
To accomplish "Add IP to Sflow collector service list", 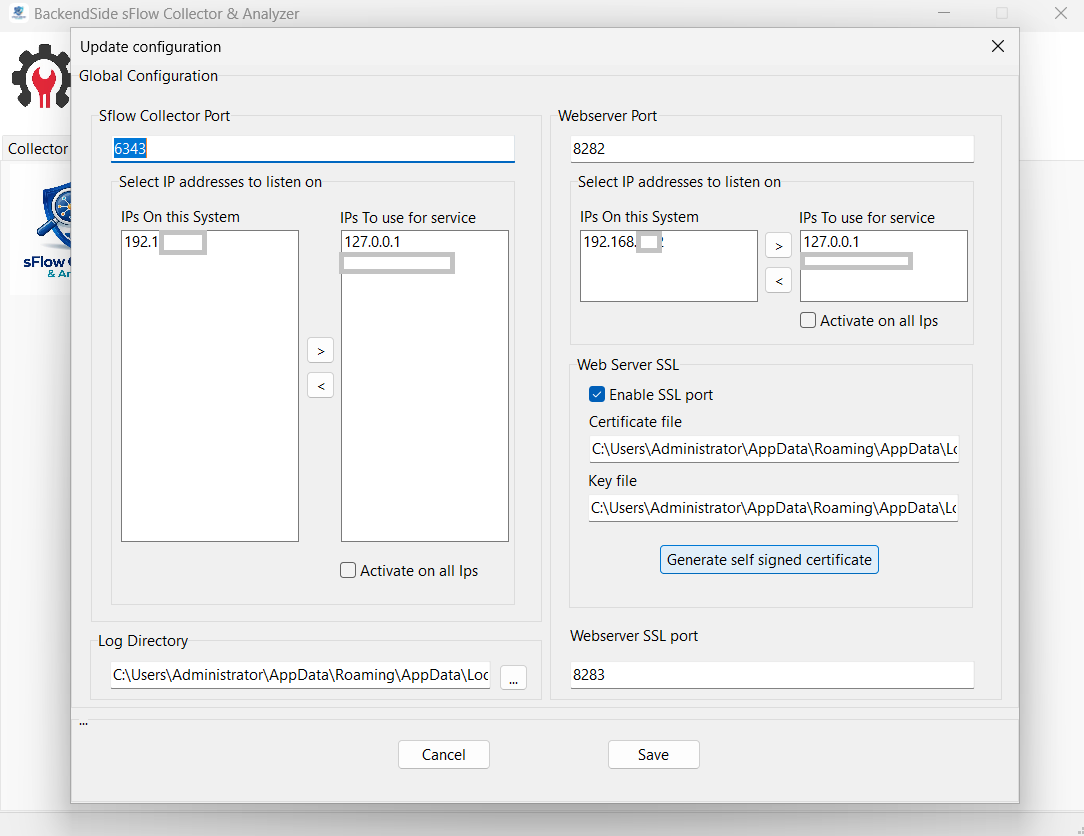I will pyautogui.click(x=320, y=351).
